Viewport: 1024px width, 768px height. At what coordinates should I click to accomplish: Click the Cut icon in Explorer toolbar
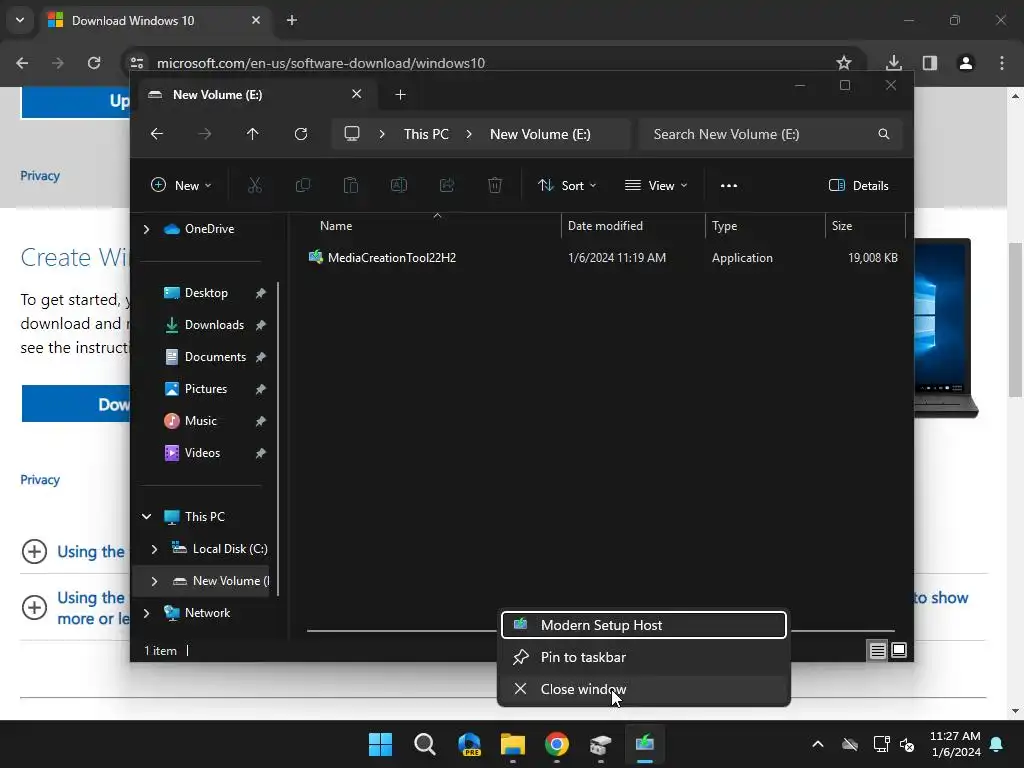[x=255, y=185]
